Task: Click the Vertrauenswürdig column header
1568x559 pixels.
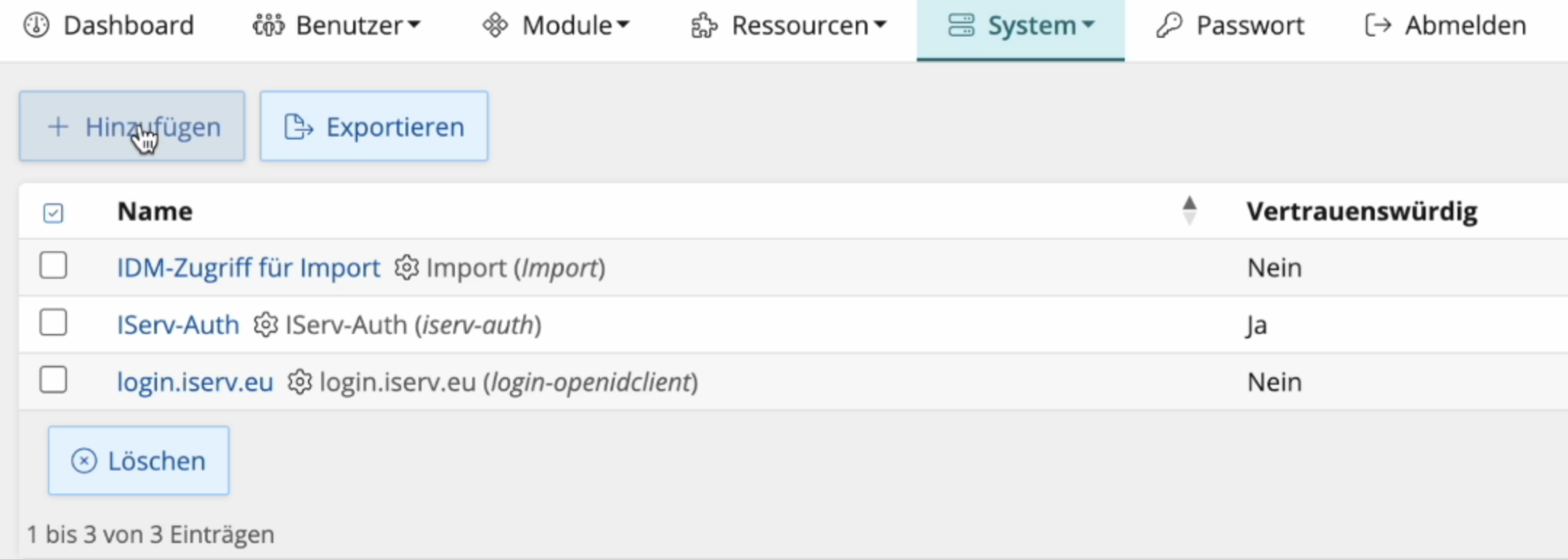Action: click(1362, 211)
